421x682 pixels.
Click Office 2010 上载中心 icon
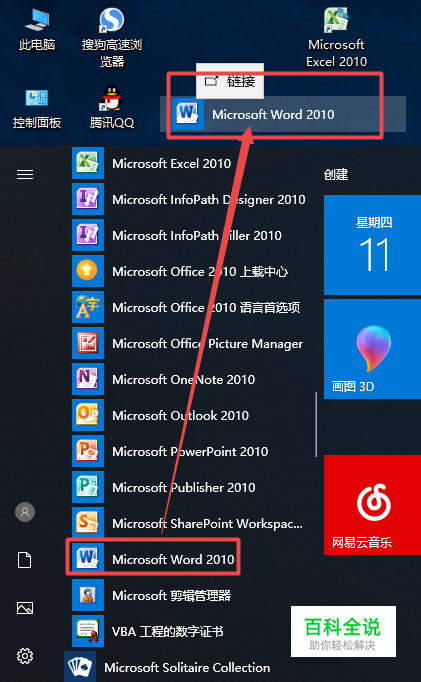pyautogui.click(x=88, y=271)
